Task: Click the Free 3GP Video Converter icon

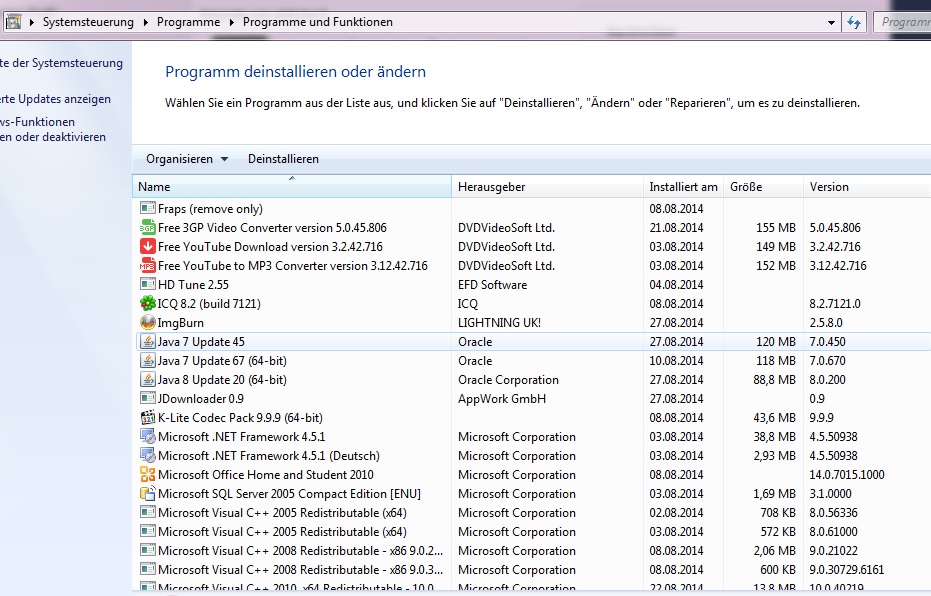Action: (x=147, y=227)
